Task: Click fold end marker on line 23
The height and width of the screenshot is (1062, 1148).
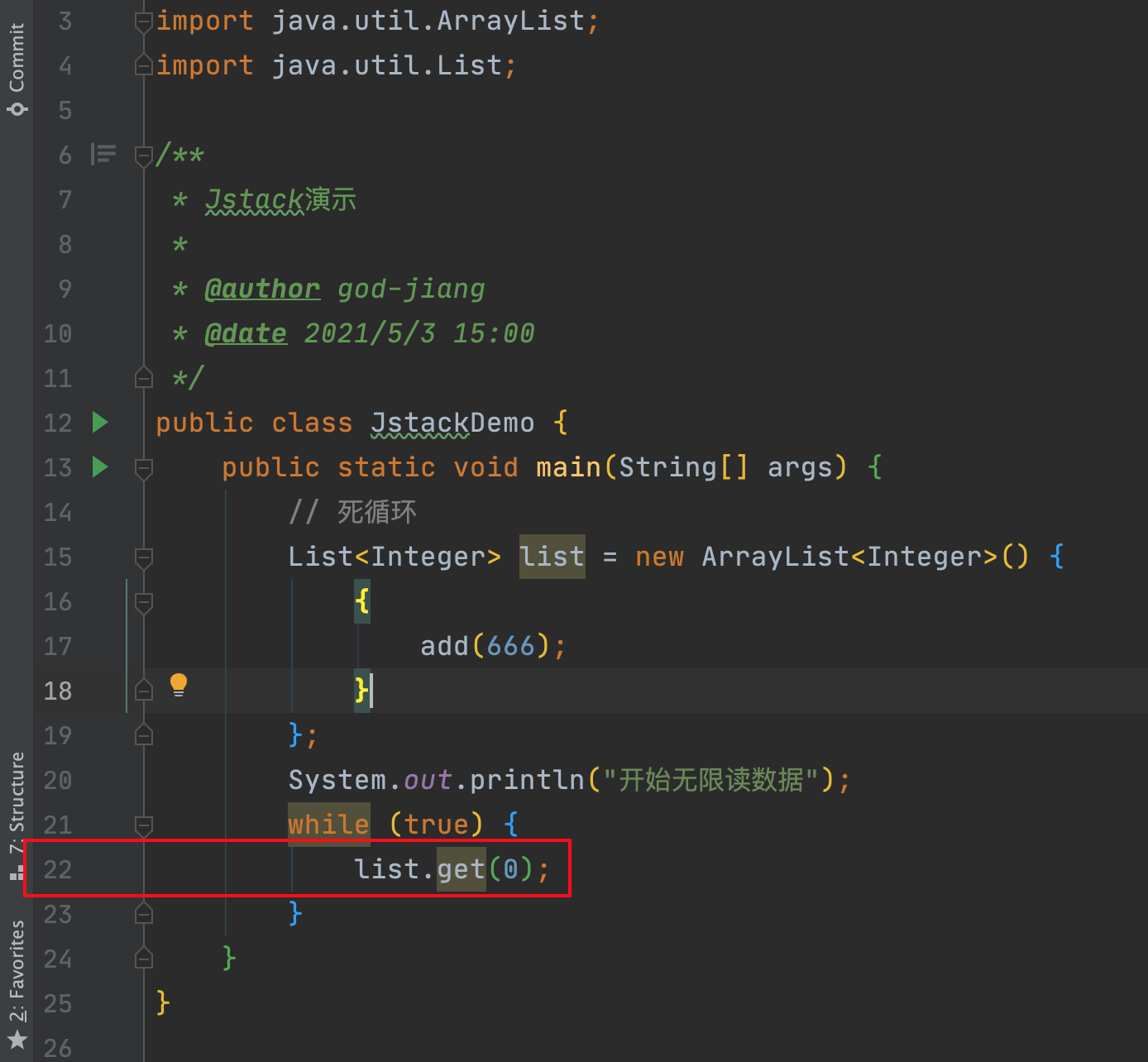Action: [144, 913]
